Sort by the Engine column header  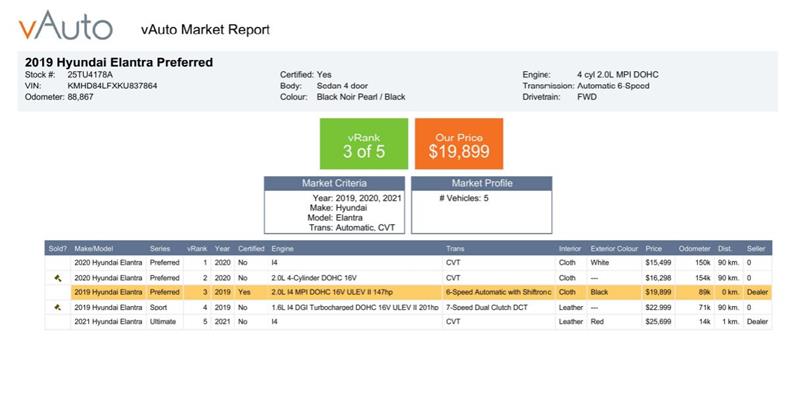(x=282, y=248)
